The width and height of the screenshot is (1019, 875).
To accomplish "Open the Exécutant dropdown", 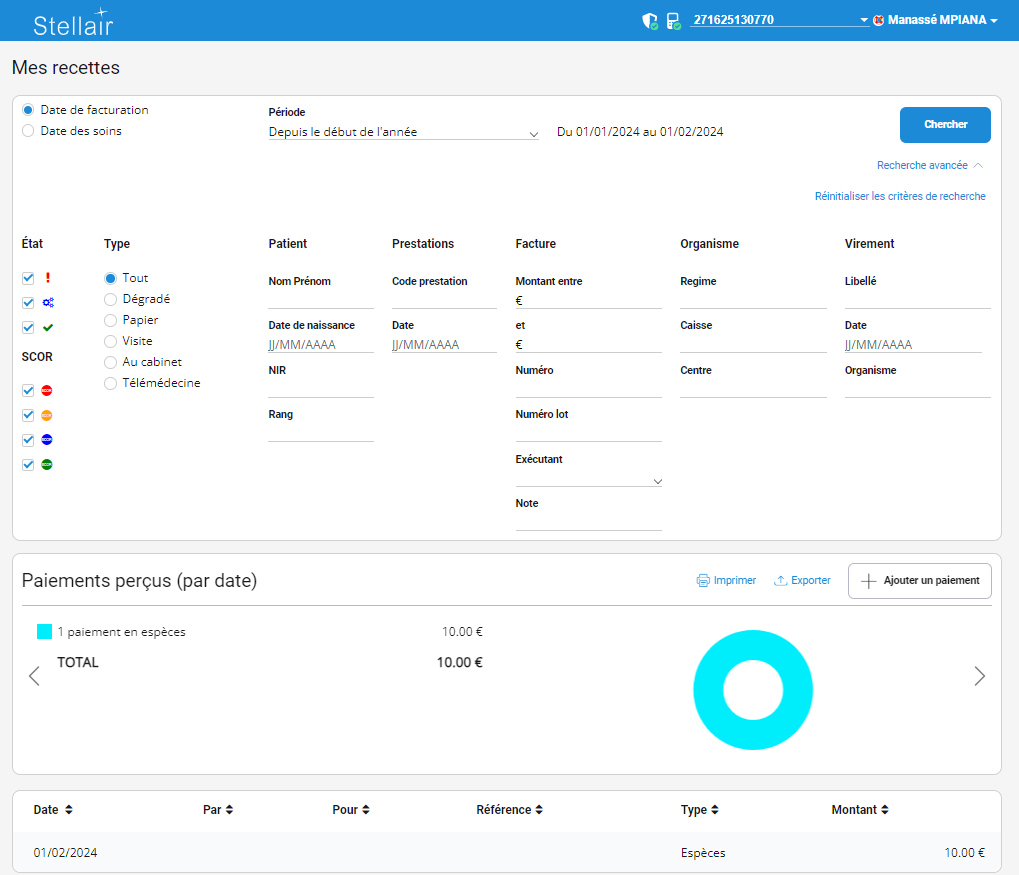I will (588, 481).
